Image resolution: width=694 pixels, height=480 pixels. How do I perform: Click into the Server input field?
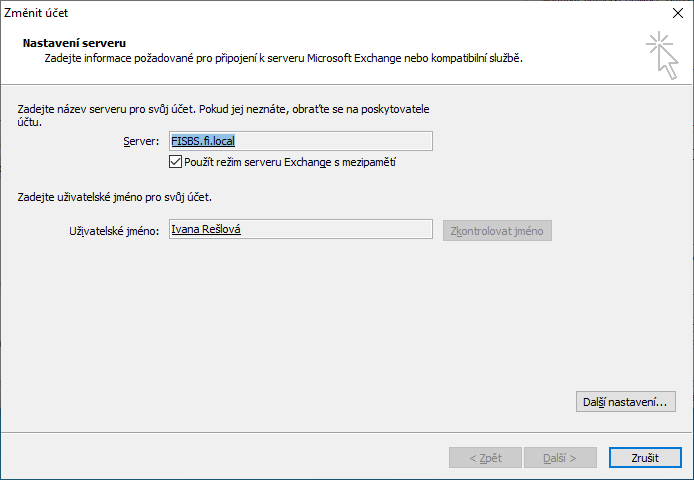click(x=340, y=141)
